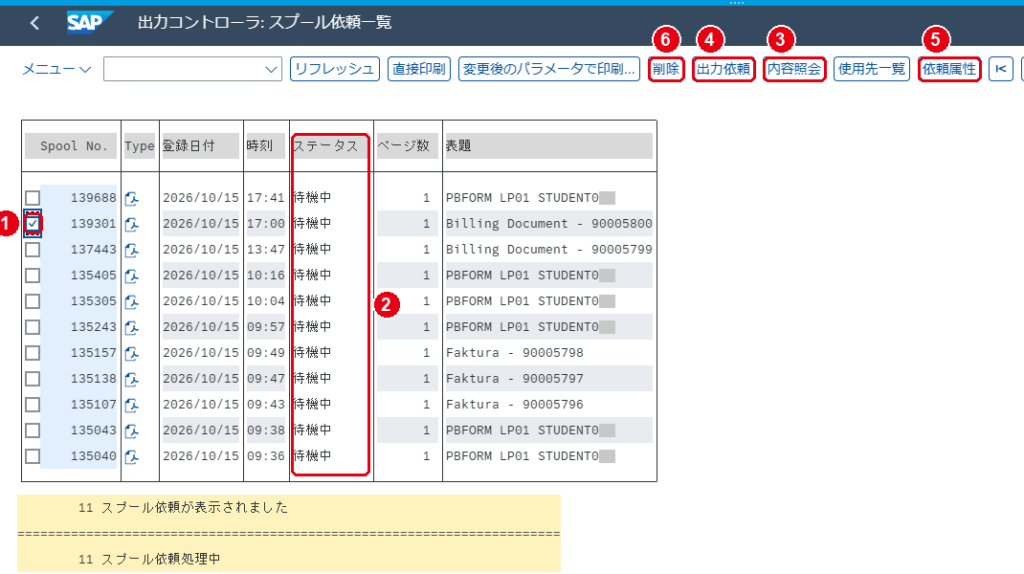
Task: Select checkbox for spool 135243
Action: (x=33, y=327)
